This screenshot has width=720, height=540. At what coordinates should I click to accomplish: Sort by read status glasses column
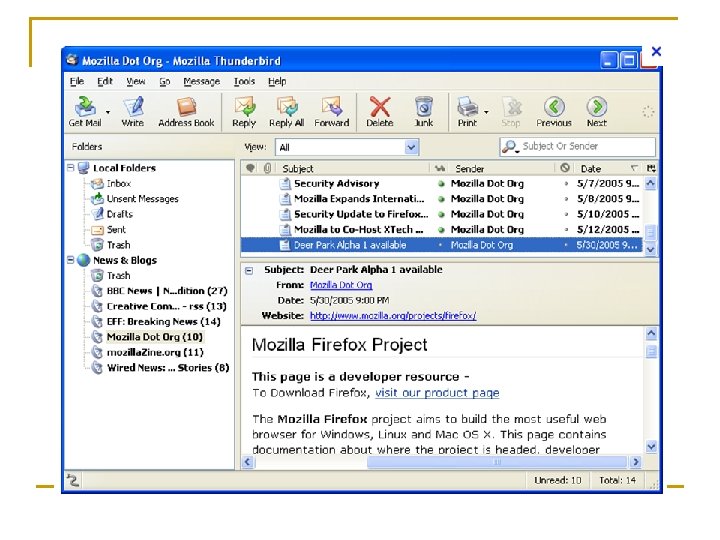(x=439, y=169)
